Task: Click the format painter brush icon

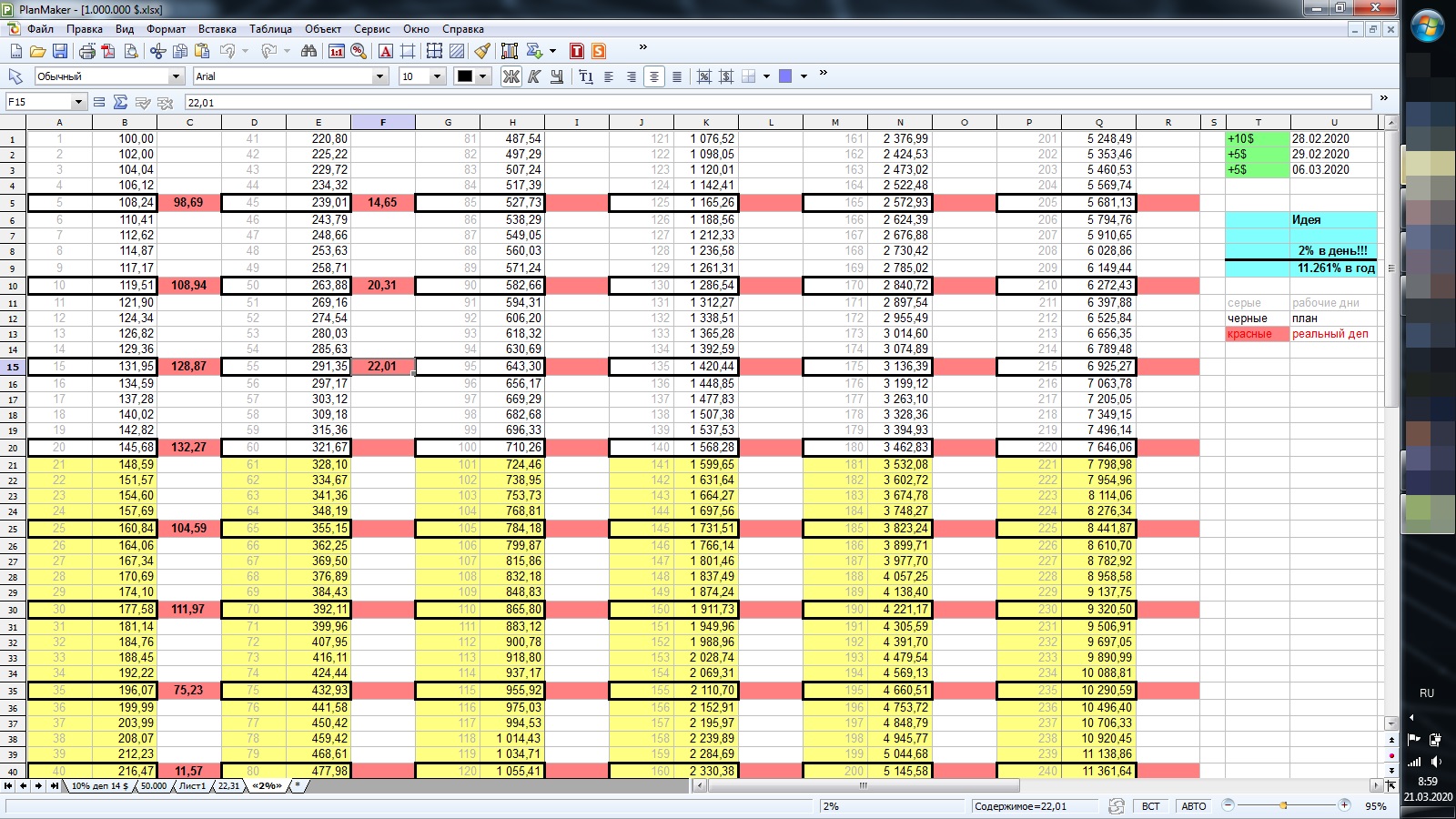Action: [482, 52]
